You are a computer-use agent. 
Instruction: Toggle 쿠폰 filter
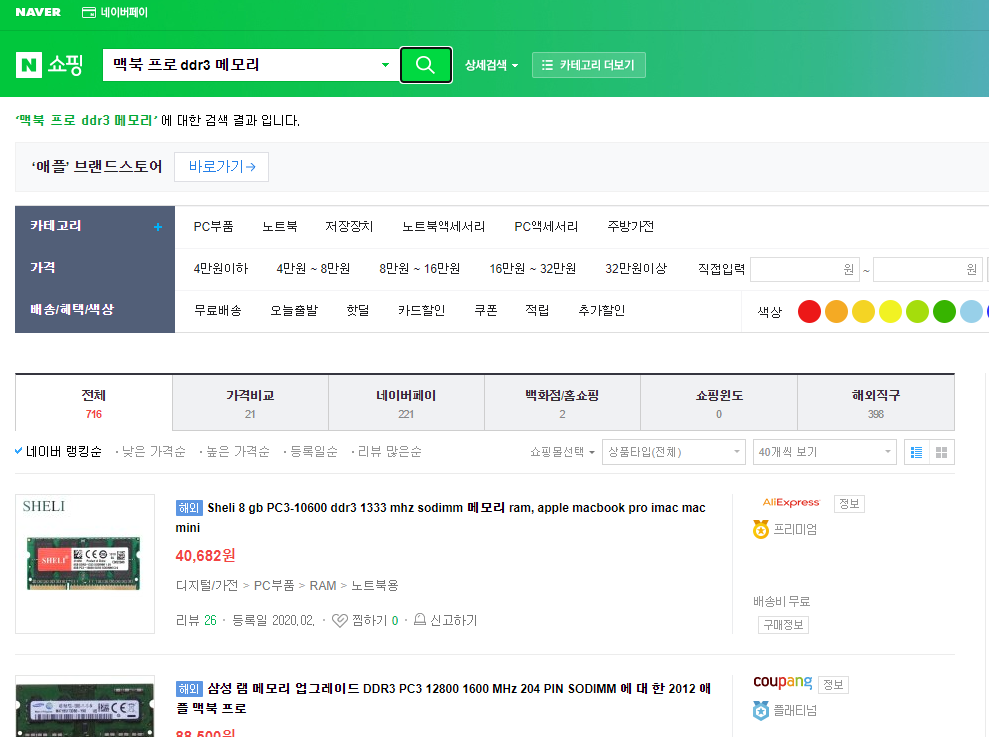point(486,310)
